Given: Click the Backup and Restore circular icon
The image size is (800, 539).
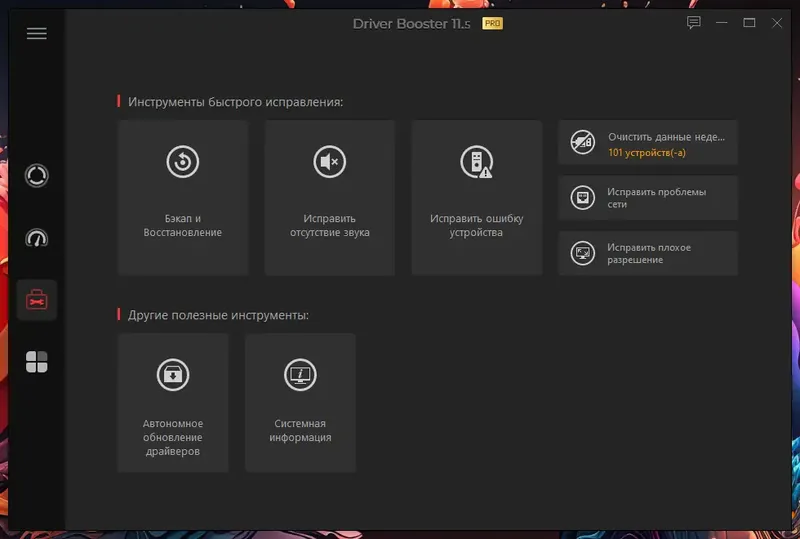Looking at the screenshot, I should tap(183, 162).
